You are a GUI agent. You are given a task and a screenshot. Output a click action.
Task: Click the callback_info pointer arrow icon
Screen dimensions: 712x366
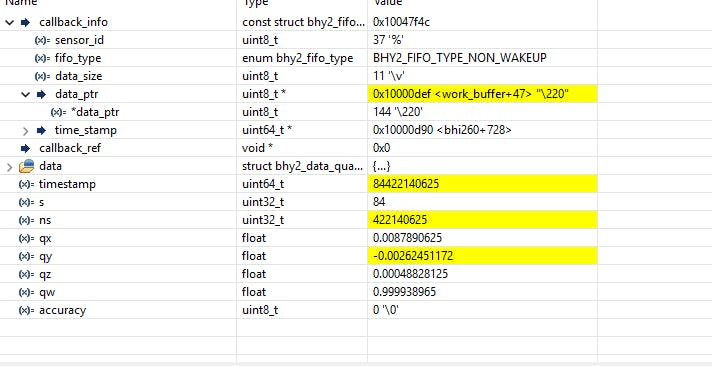25,22
